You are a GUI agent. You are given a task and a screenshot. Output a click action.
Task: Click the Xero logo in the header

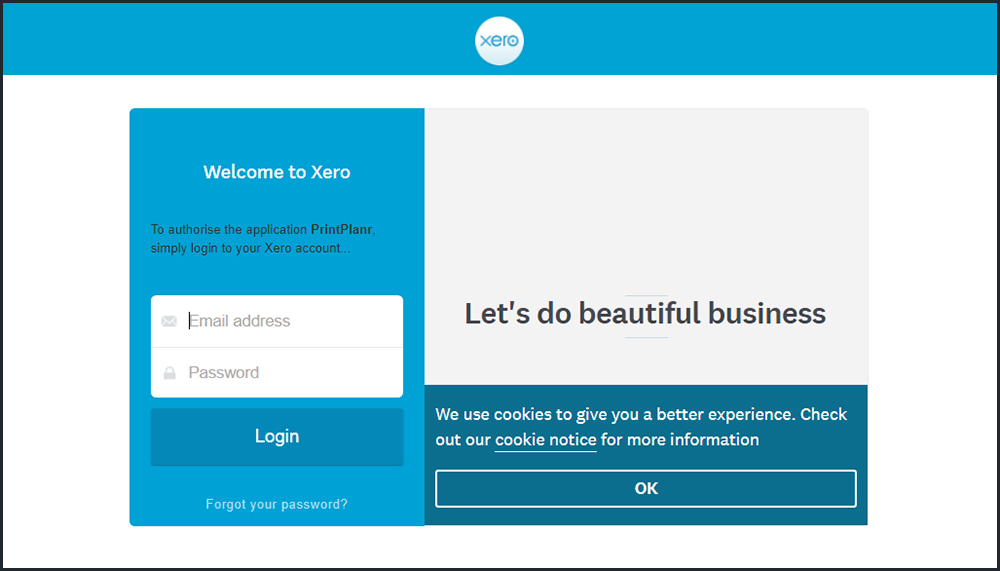point(499,41)
